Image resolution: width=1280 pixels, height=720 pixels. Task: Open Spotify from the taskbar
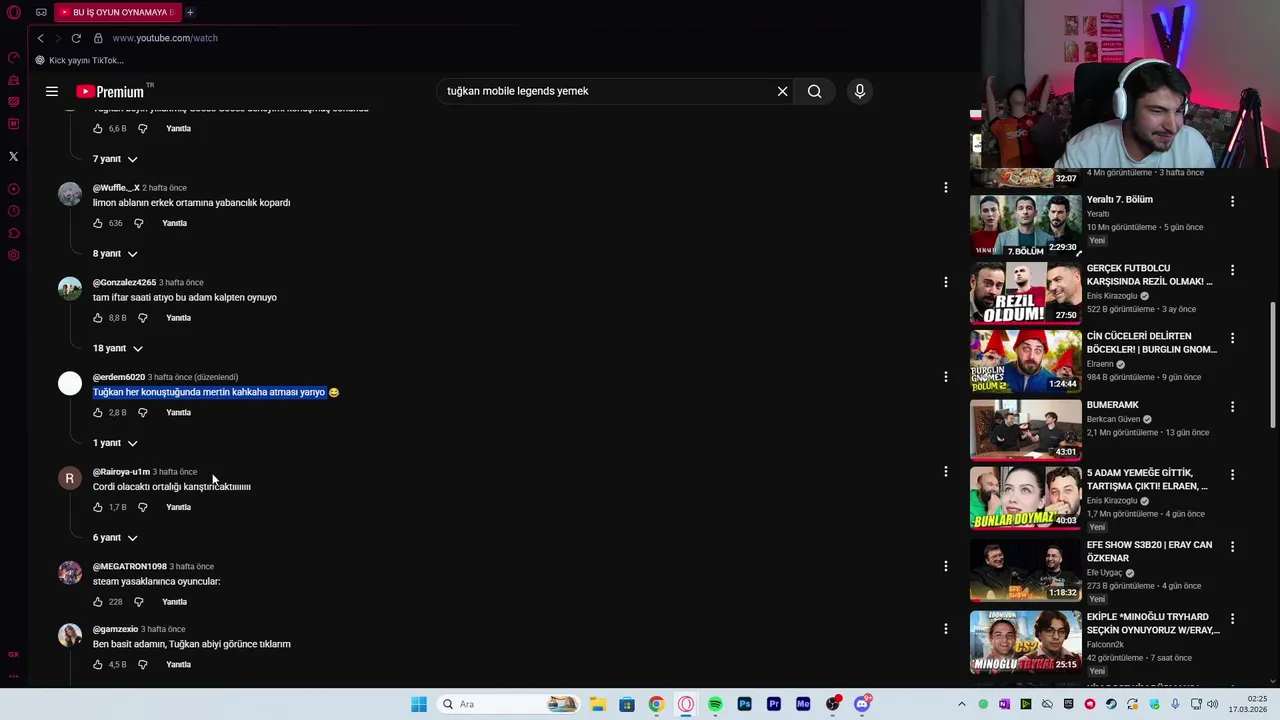click(715, 704)
